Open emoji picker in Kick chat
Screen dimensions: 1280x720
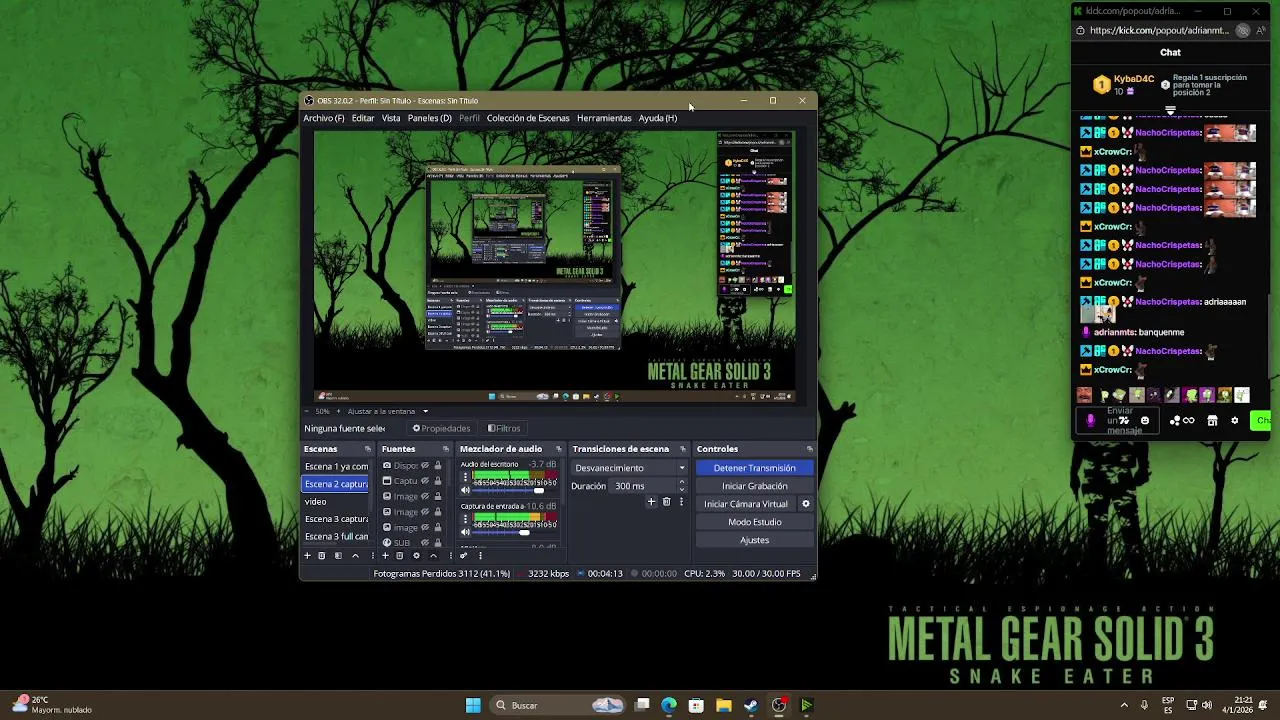[1145, 420]
